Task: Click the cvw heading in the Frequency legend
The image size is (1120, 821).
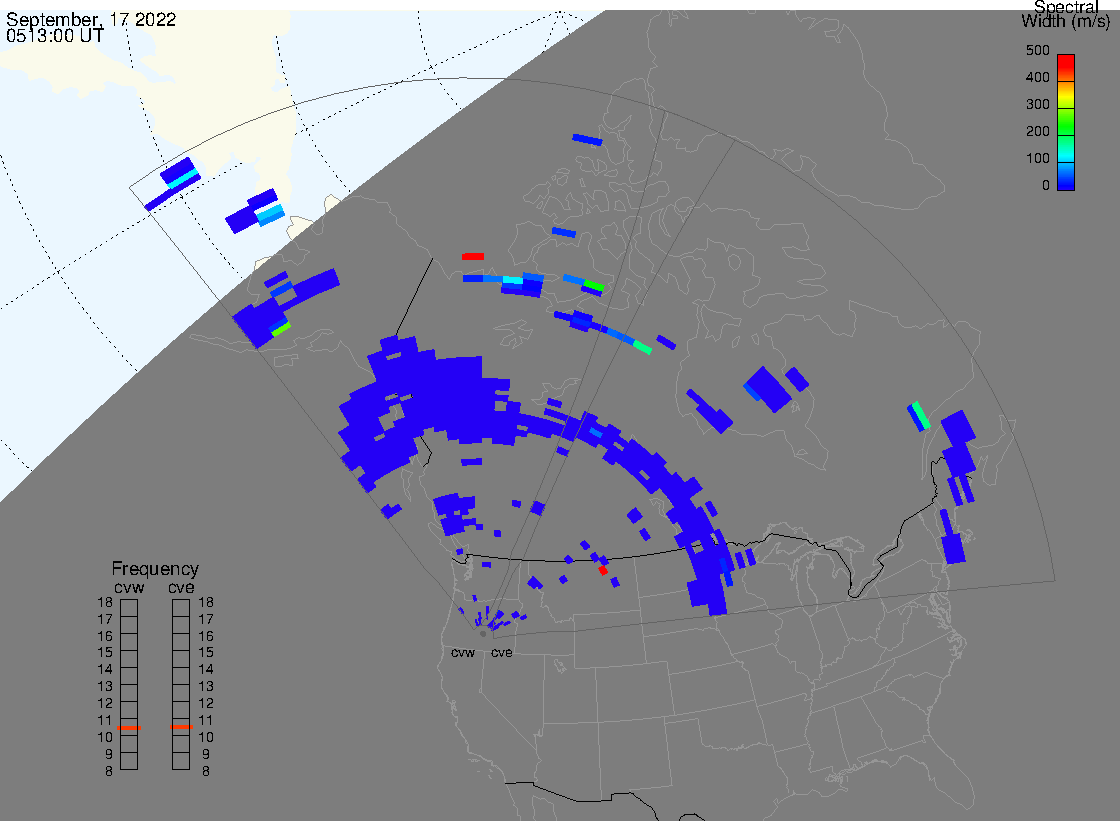Action: [129, 588]
